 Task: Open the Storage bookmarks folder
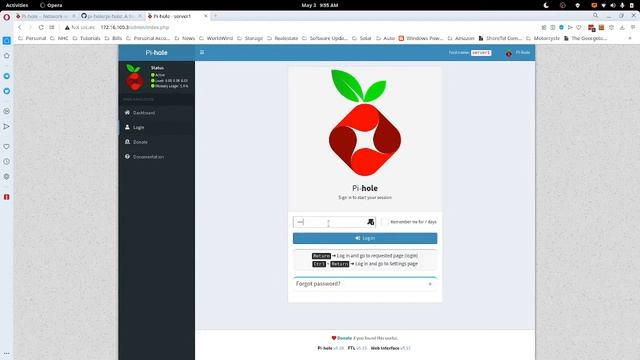[250, 38]
